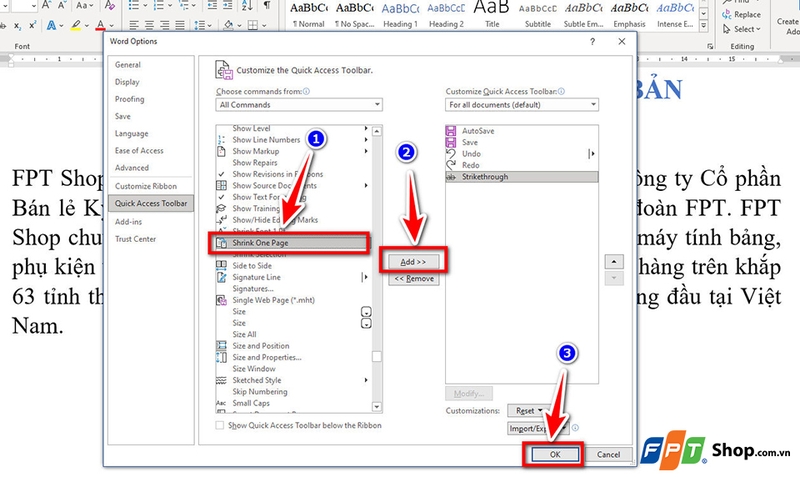The height and width of the screenshot is (477, 800).
Task: Align text right in the ribbon
Action: click(164, 25)
